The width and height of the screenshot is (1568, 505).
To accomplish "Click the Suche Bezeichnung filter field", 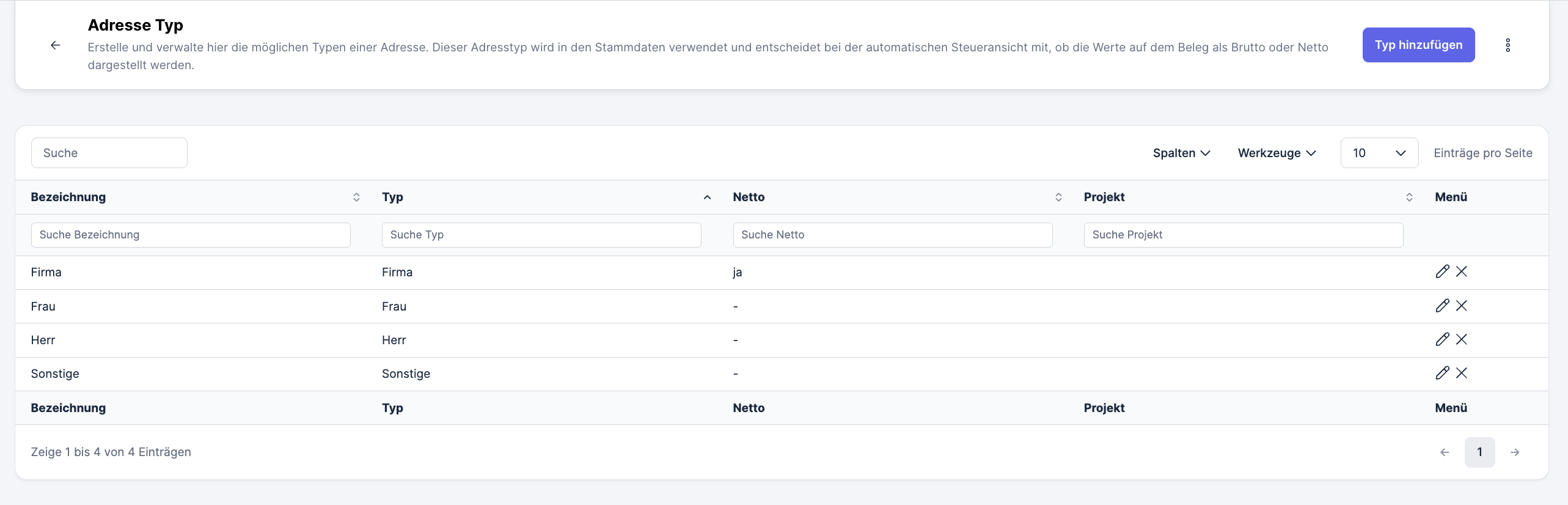I will pyautogui.click(x=191, y=235).
